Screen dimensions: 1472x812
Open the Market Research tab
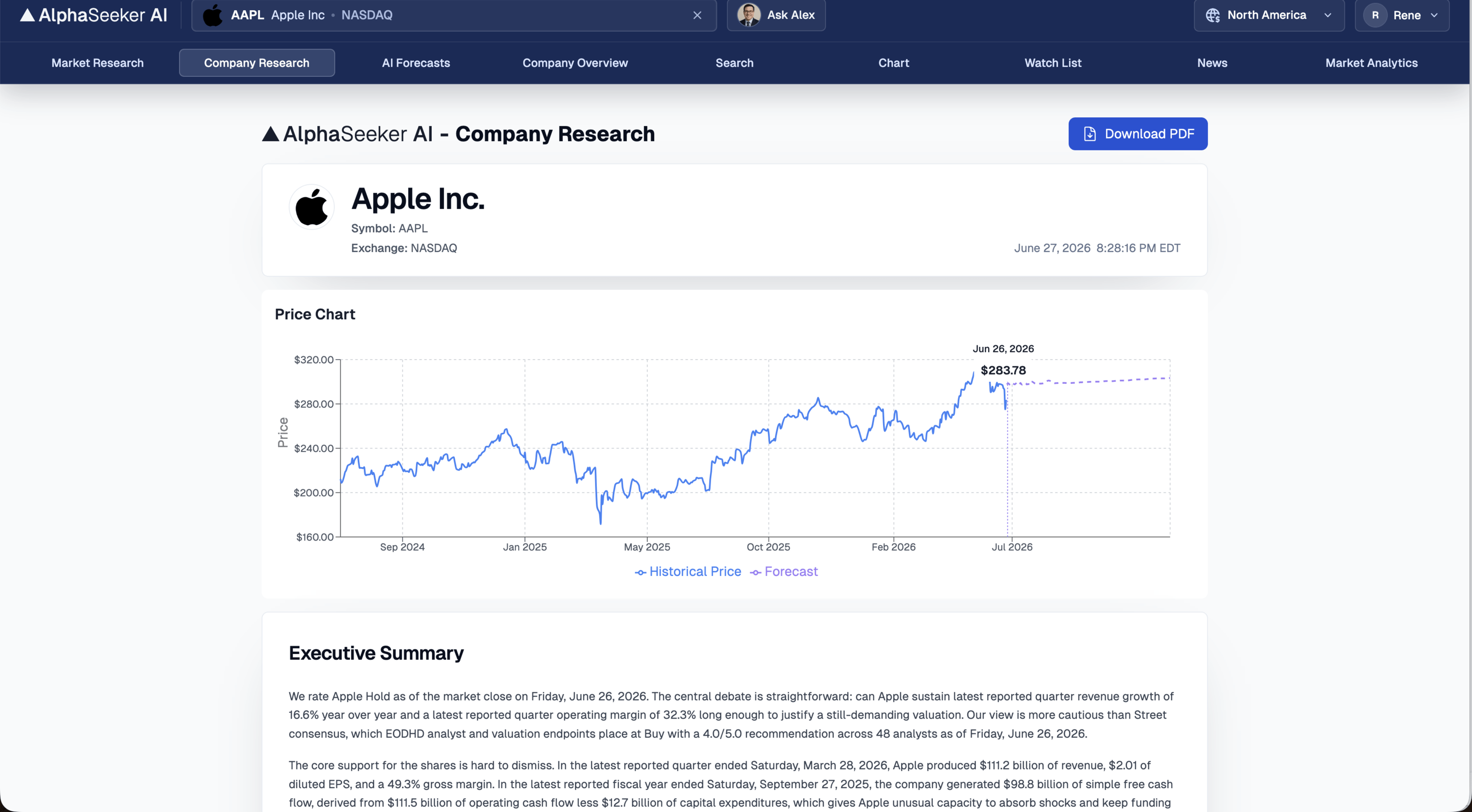(x=98, y=63)
